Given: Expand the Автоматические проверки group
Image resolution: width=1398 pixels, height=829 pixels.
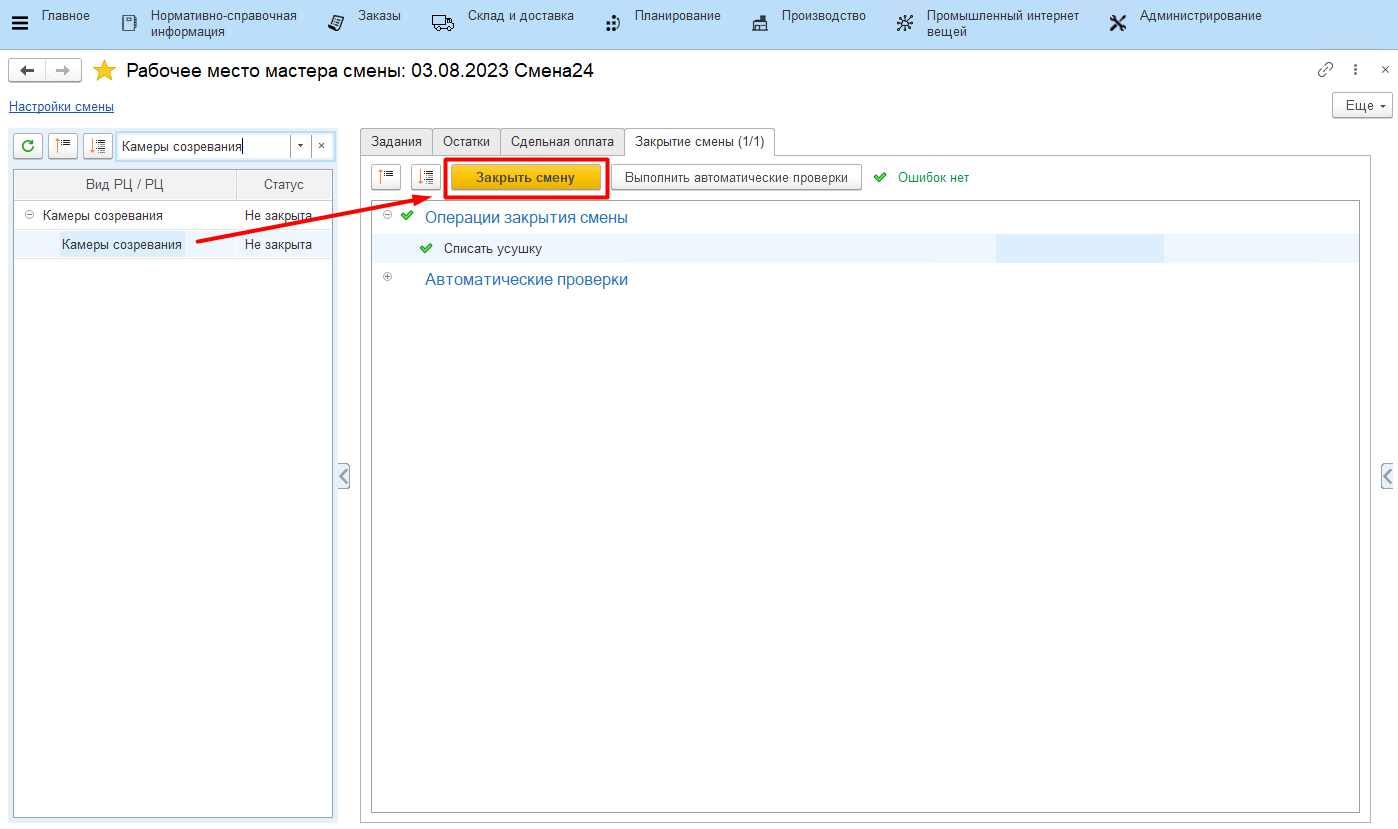Looking at the screenshot, I should (x=388, y=277).
